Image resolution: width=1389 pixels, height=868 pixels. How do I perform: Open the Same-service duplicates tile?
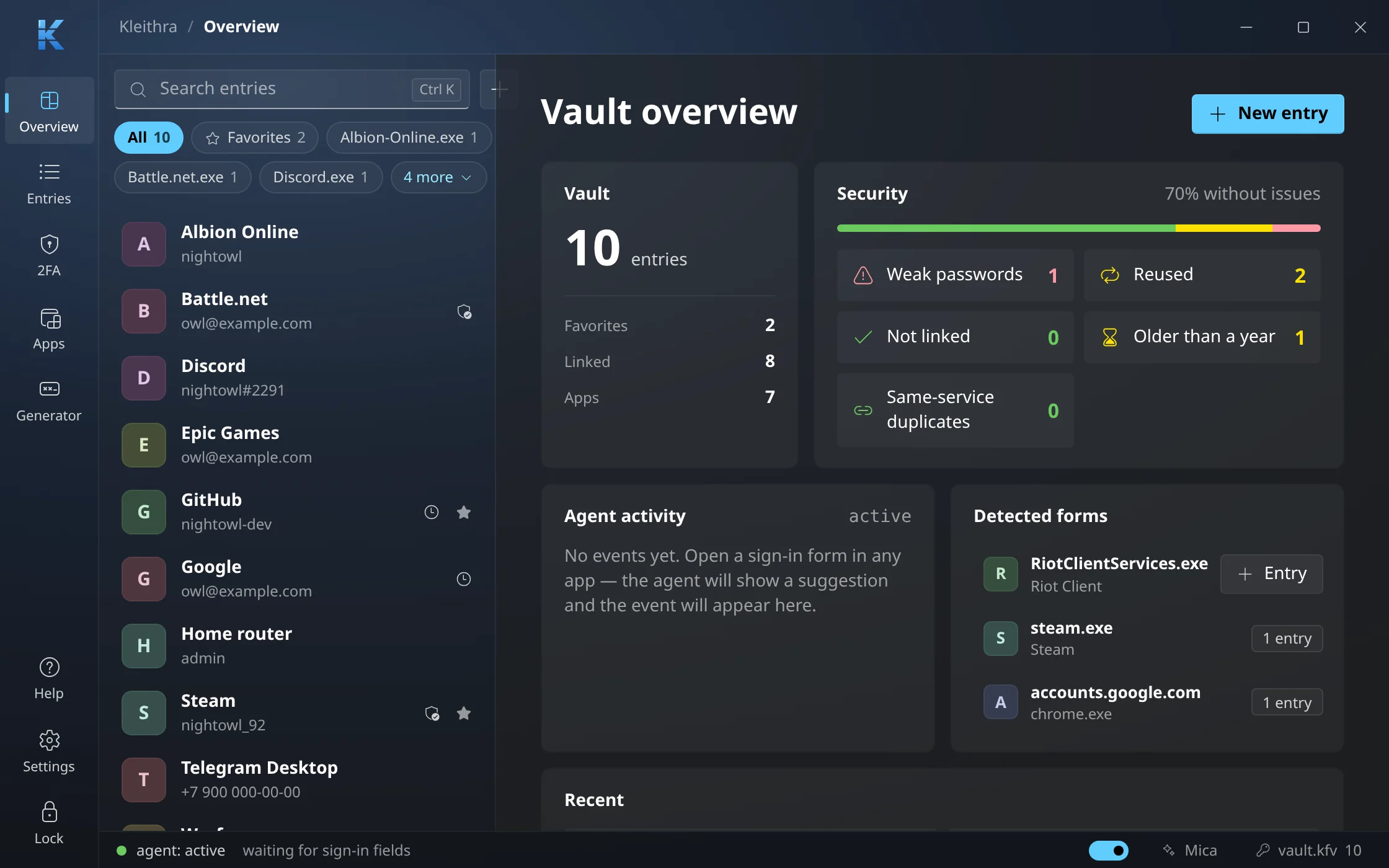click(955, 410)
